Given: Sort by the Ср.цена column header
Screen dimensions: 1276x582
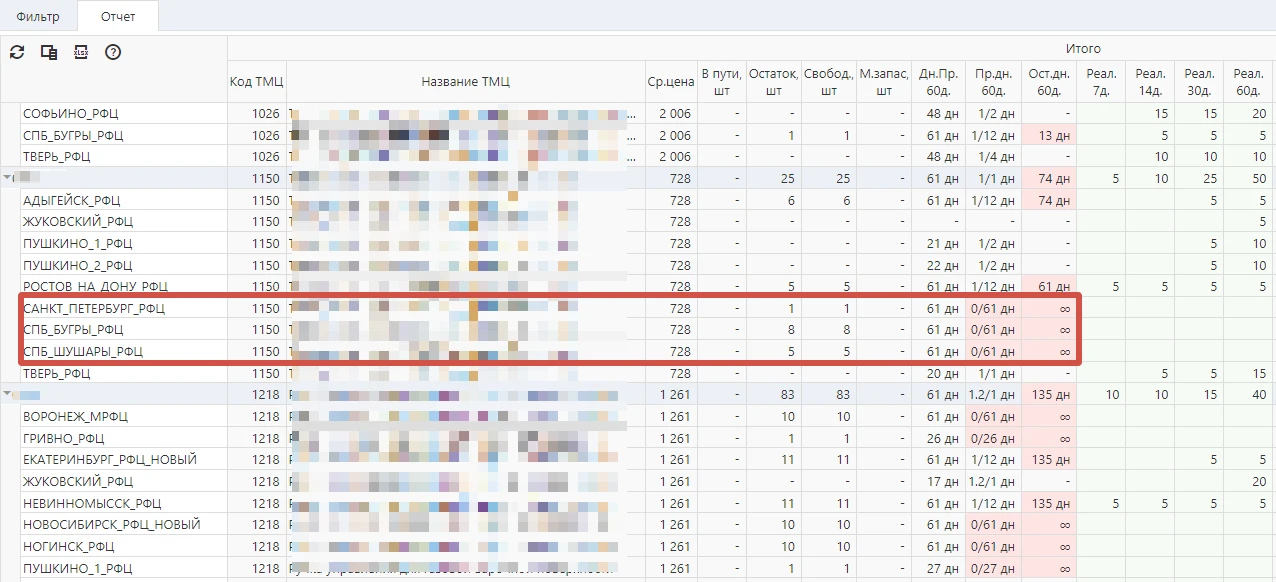Looking at the screenshot, I should [669, 82].
